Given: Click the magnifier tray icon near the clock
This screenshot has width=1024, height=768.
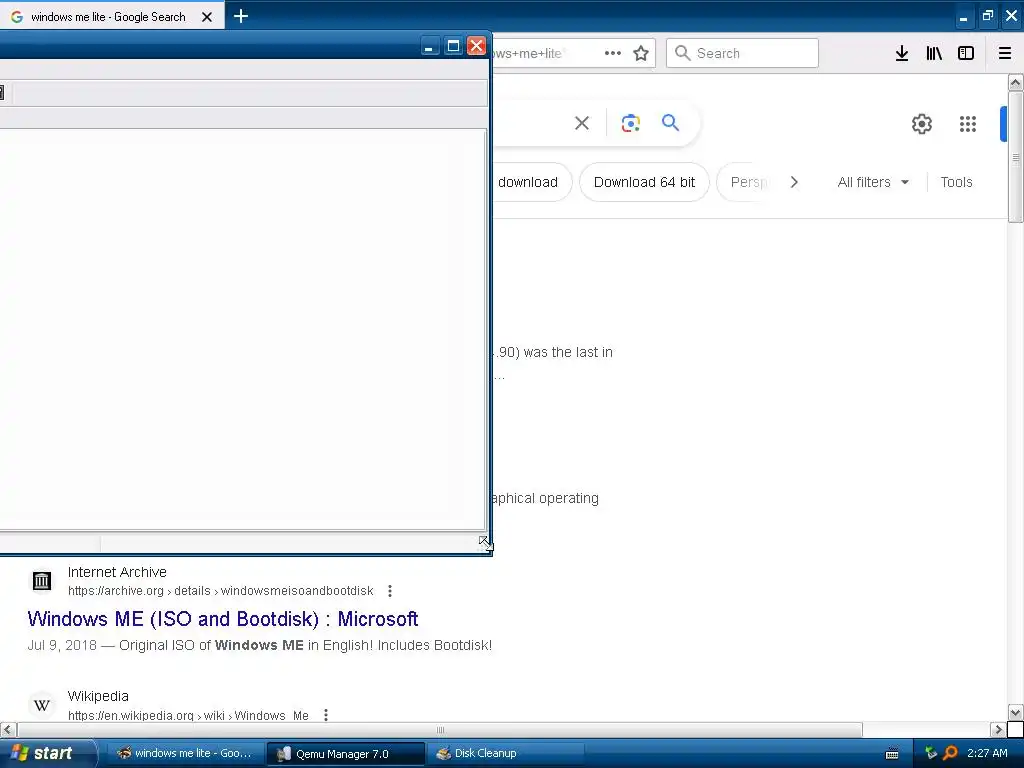Looking at the screenshot, I should [950, 753].
